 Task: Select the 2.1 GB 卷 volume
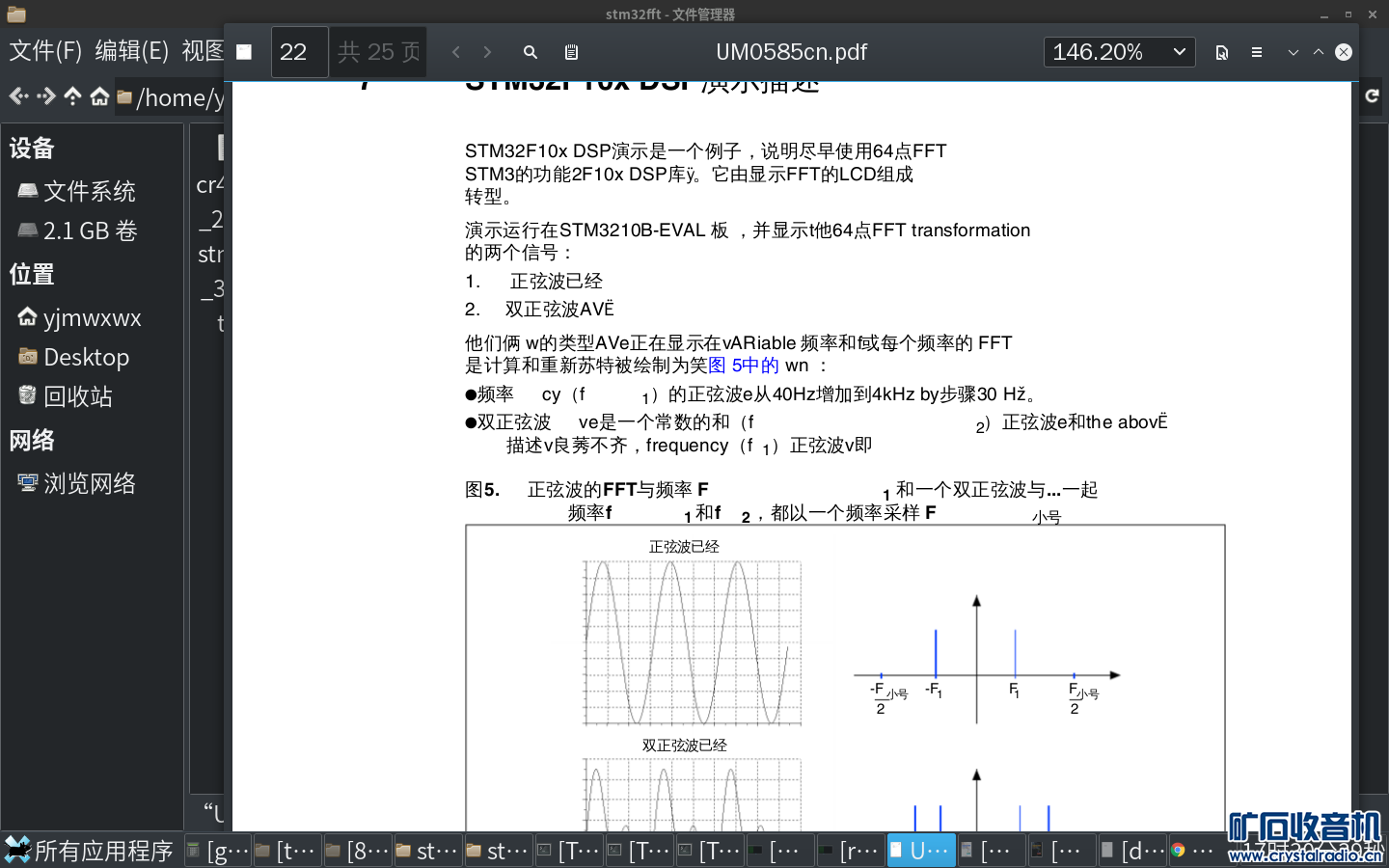92,231
